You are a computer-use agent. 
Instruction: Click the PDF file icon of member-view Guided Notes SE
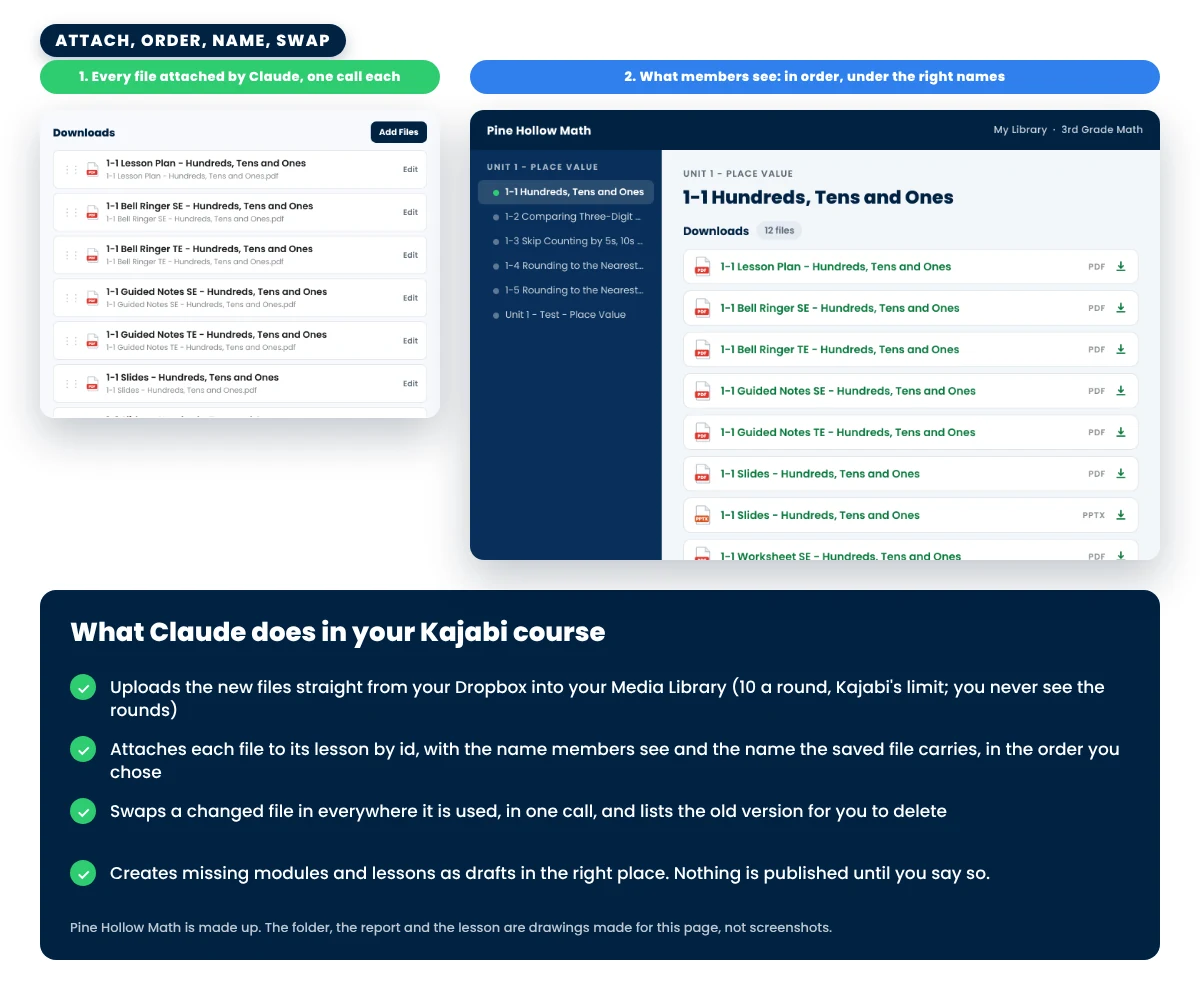coord(702,391)
